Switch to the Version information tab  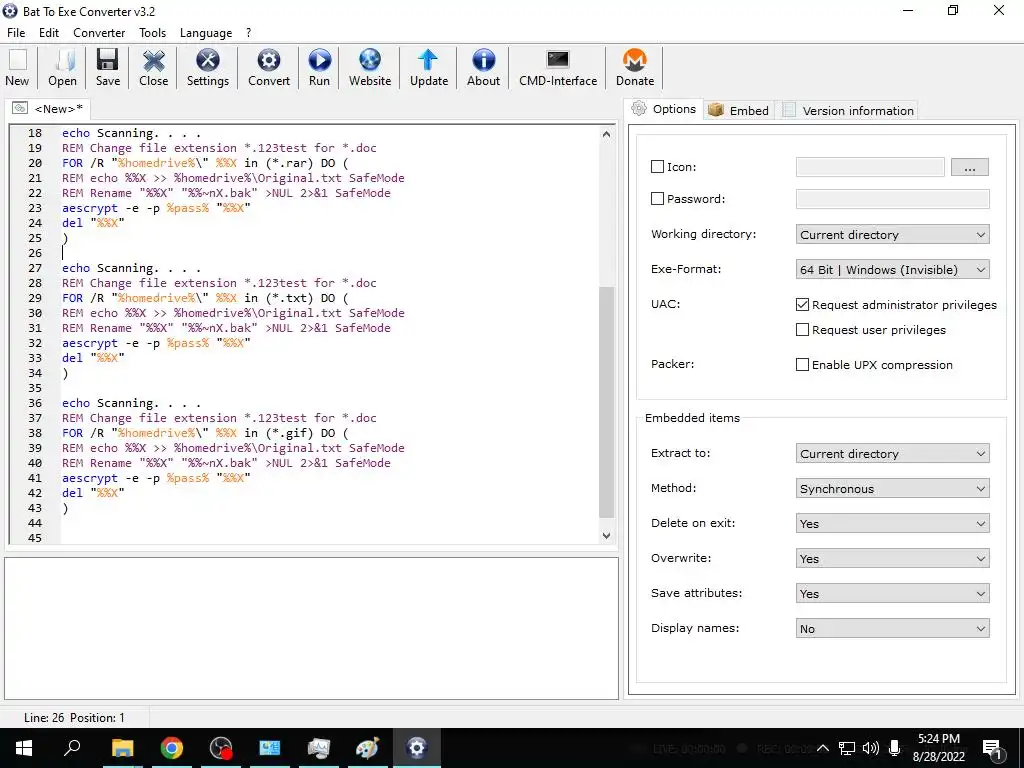[848, 110]
